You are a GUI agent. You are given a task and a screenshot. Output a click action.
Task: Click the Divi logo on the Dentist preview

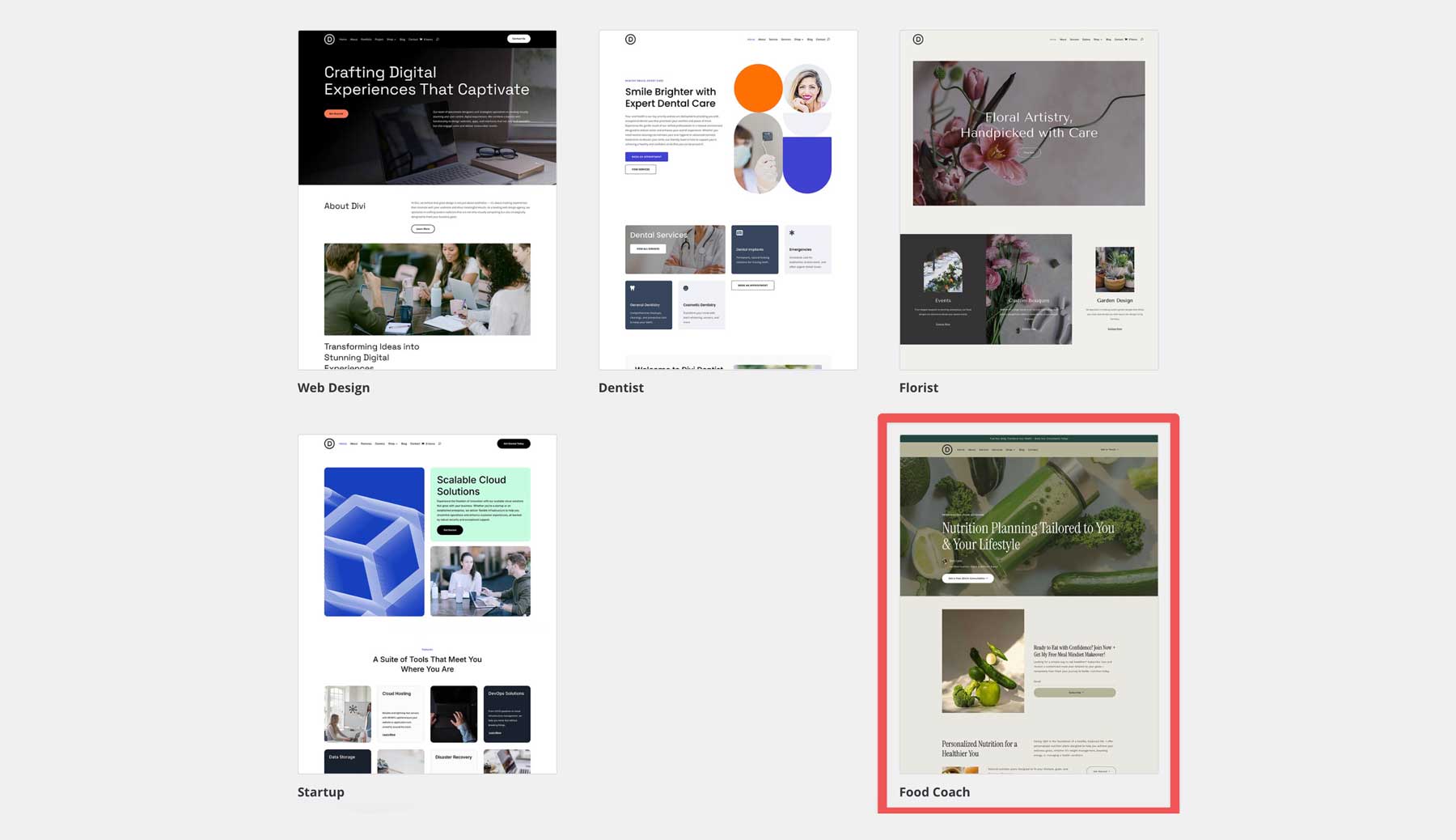630,39
